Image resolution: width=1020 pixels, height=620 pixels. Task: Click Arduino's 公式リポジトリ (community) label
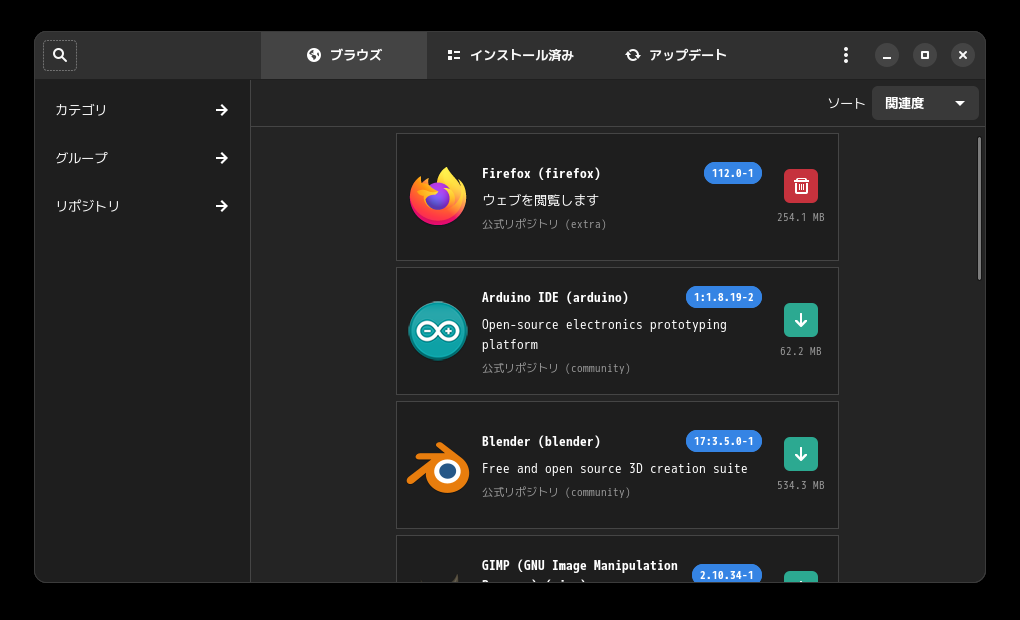(556, 368)
